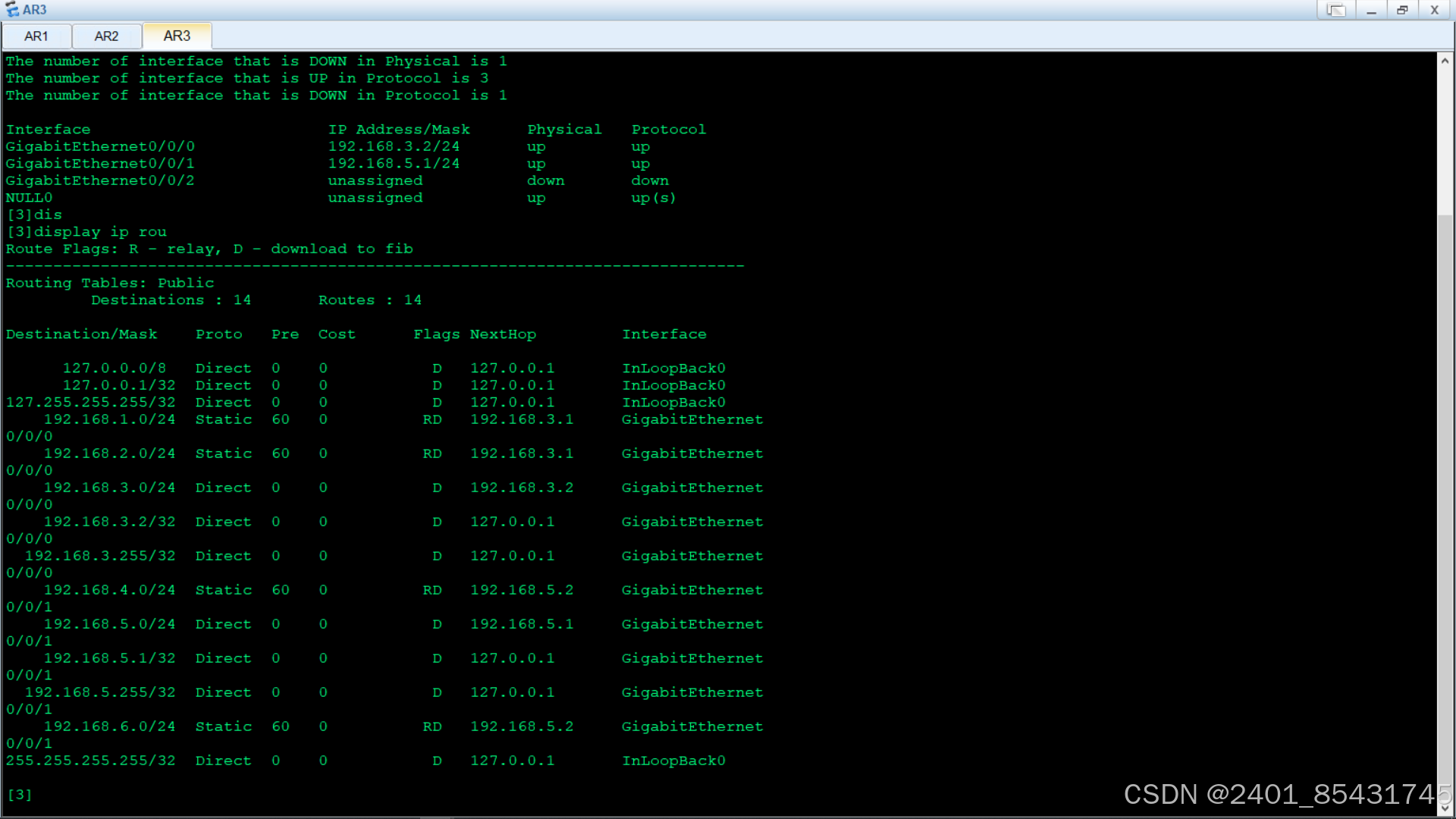
Task: Click the GigabitEthernet0/0/2 interface row
Action: 100,180
